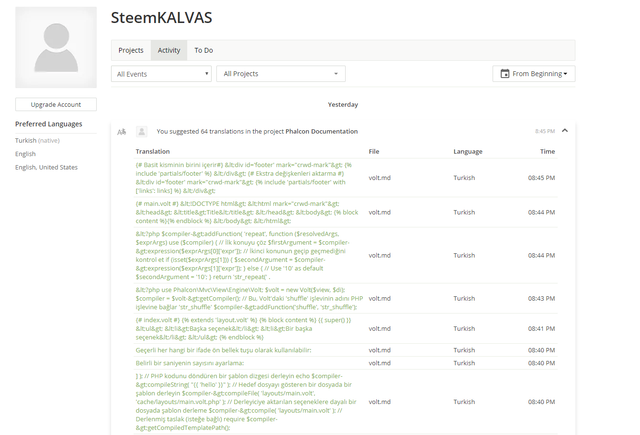Select the Activity tab

(169, 50)
